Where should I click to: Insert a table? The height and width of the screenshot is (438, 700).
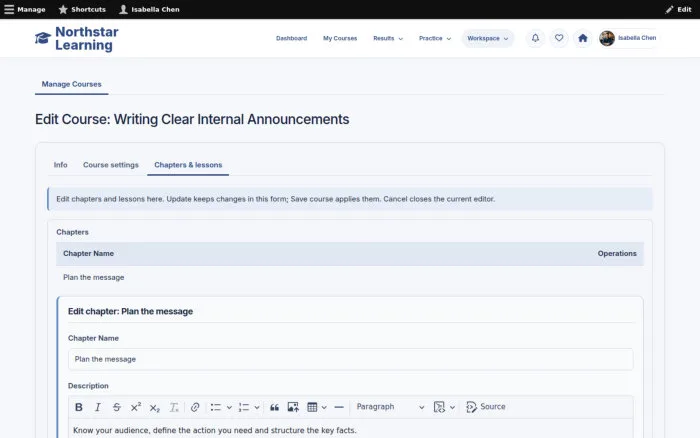[312, 407]
